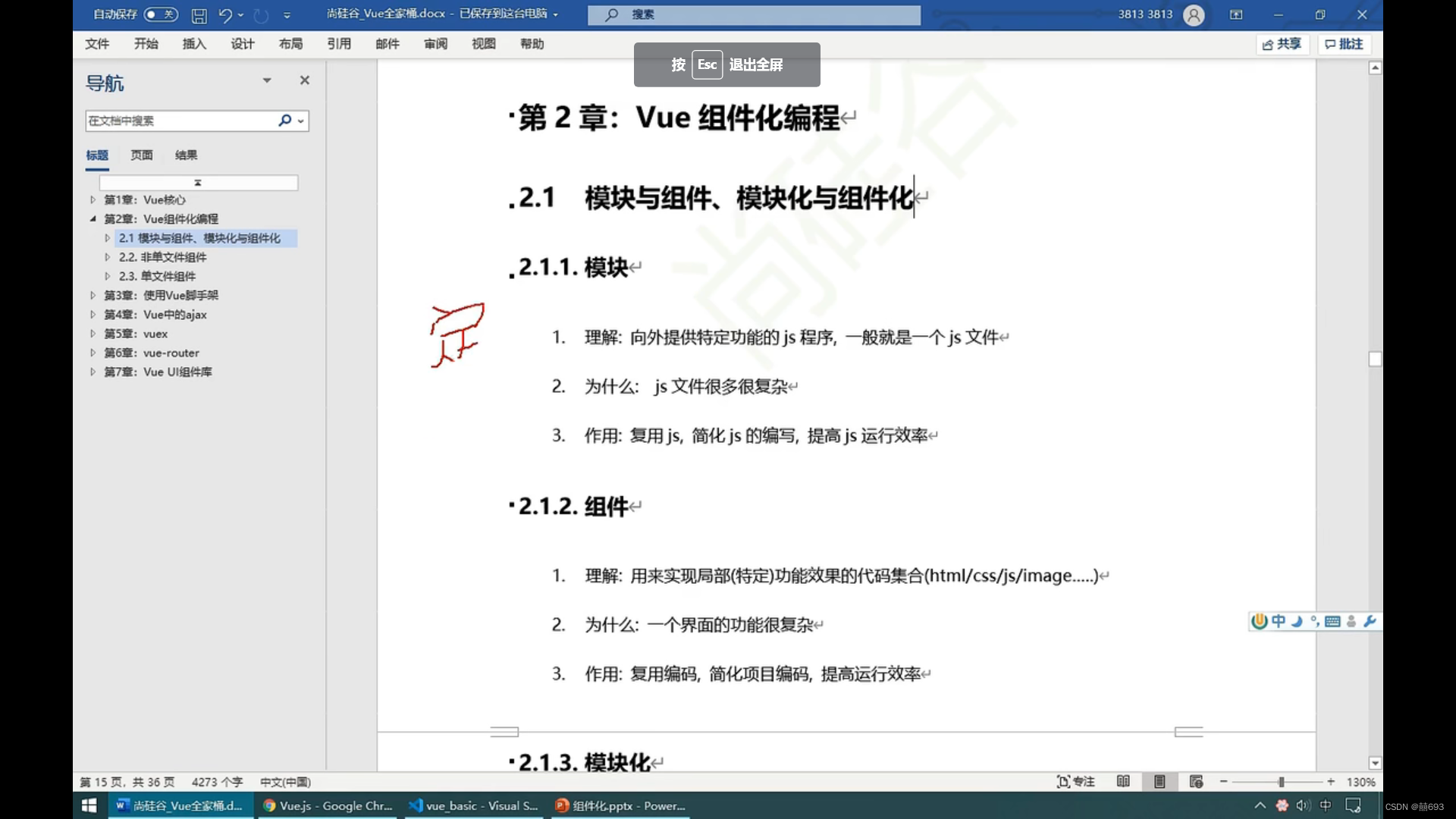Viewport: 1456px width, 819px height.
Task: Click the 批注 comments button
Action: point(1344,44)
